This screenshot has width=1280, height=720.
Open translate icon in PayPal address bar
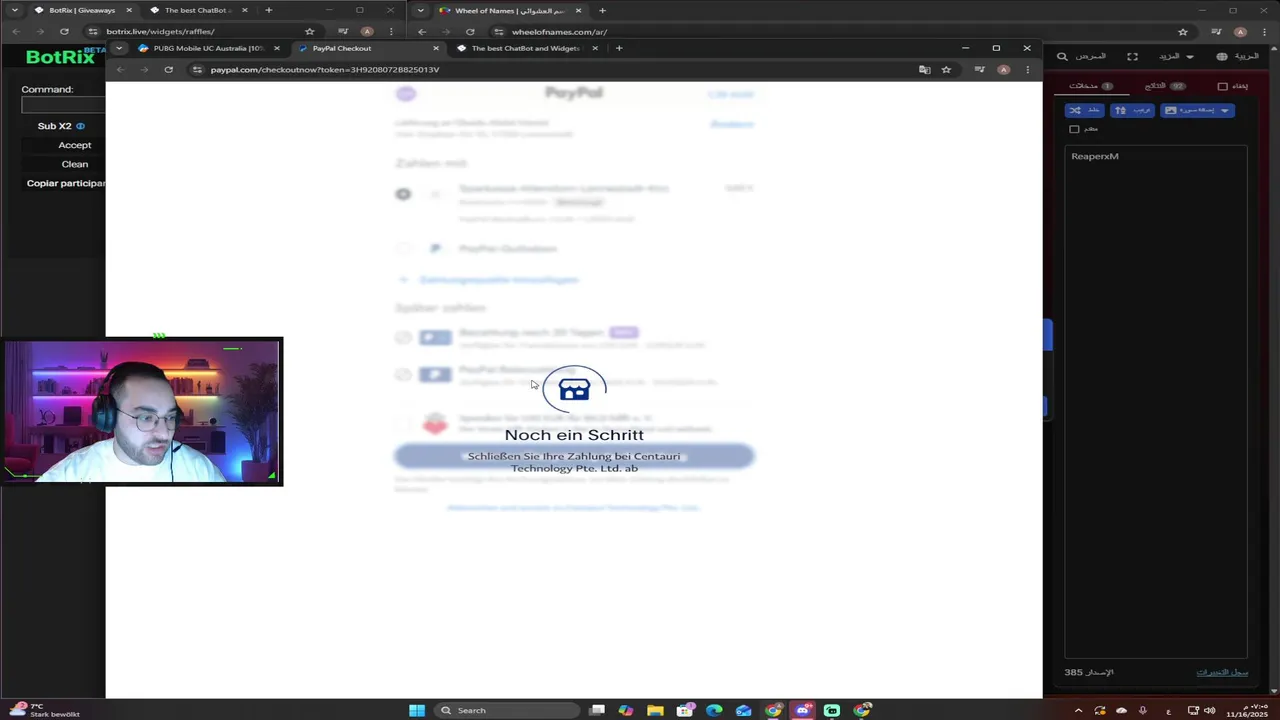[x=924, y=69]
